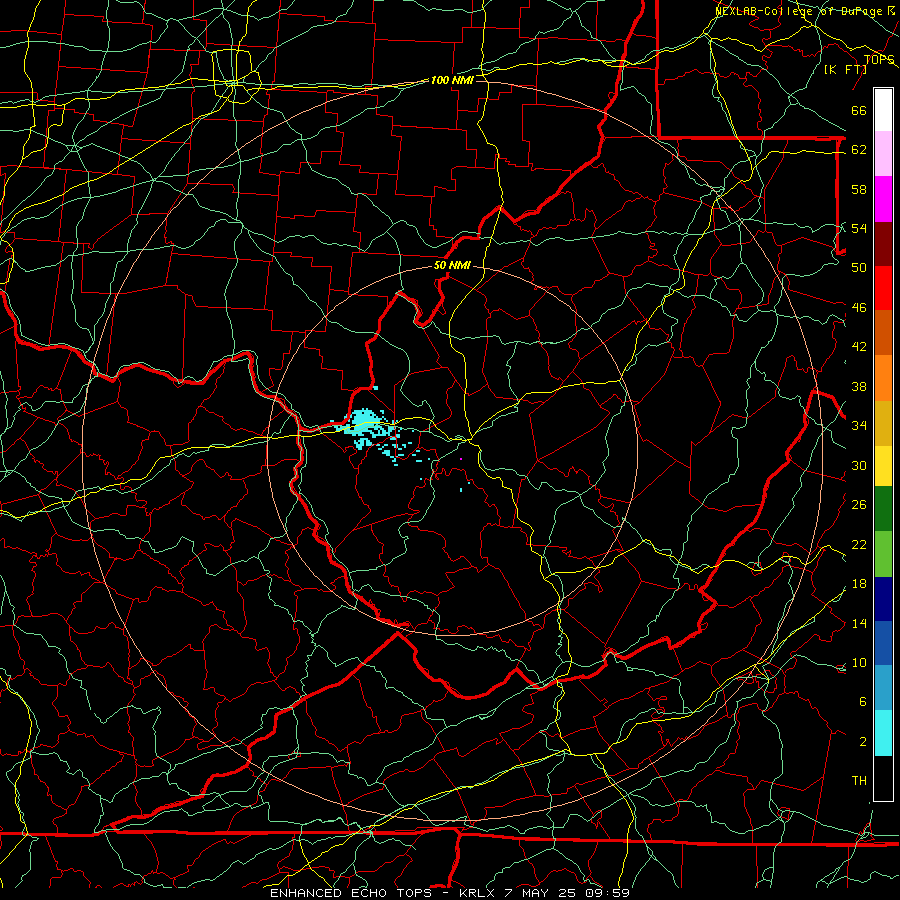Screen dimensions: 900x900
Task: Click the dark green 30 kft legend swatch
Action: [x=883, y=509]
